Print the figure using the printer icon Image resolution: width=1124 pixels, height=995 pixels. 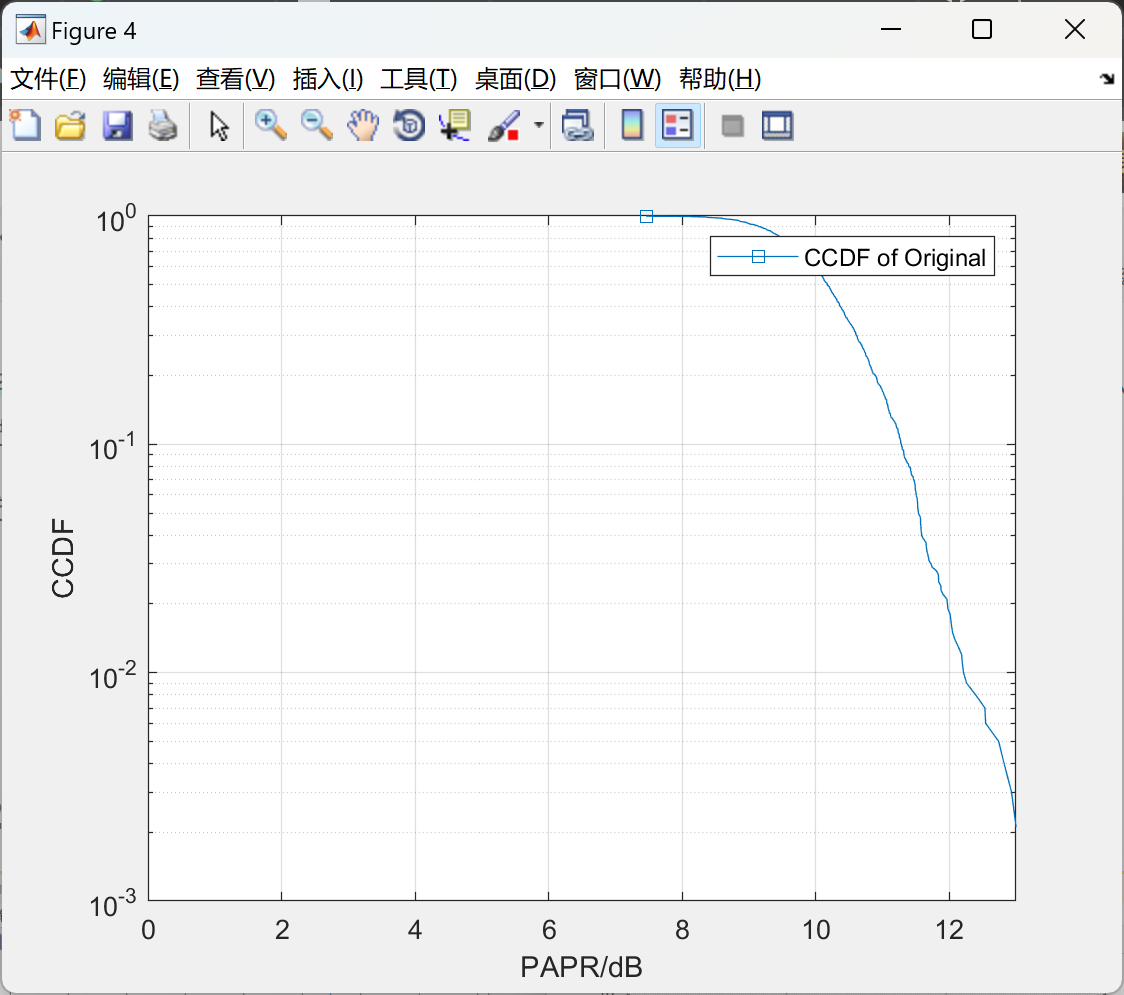(163, 125)
